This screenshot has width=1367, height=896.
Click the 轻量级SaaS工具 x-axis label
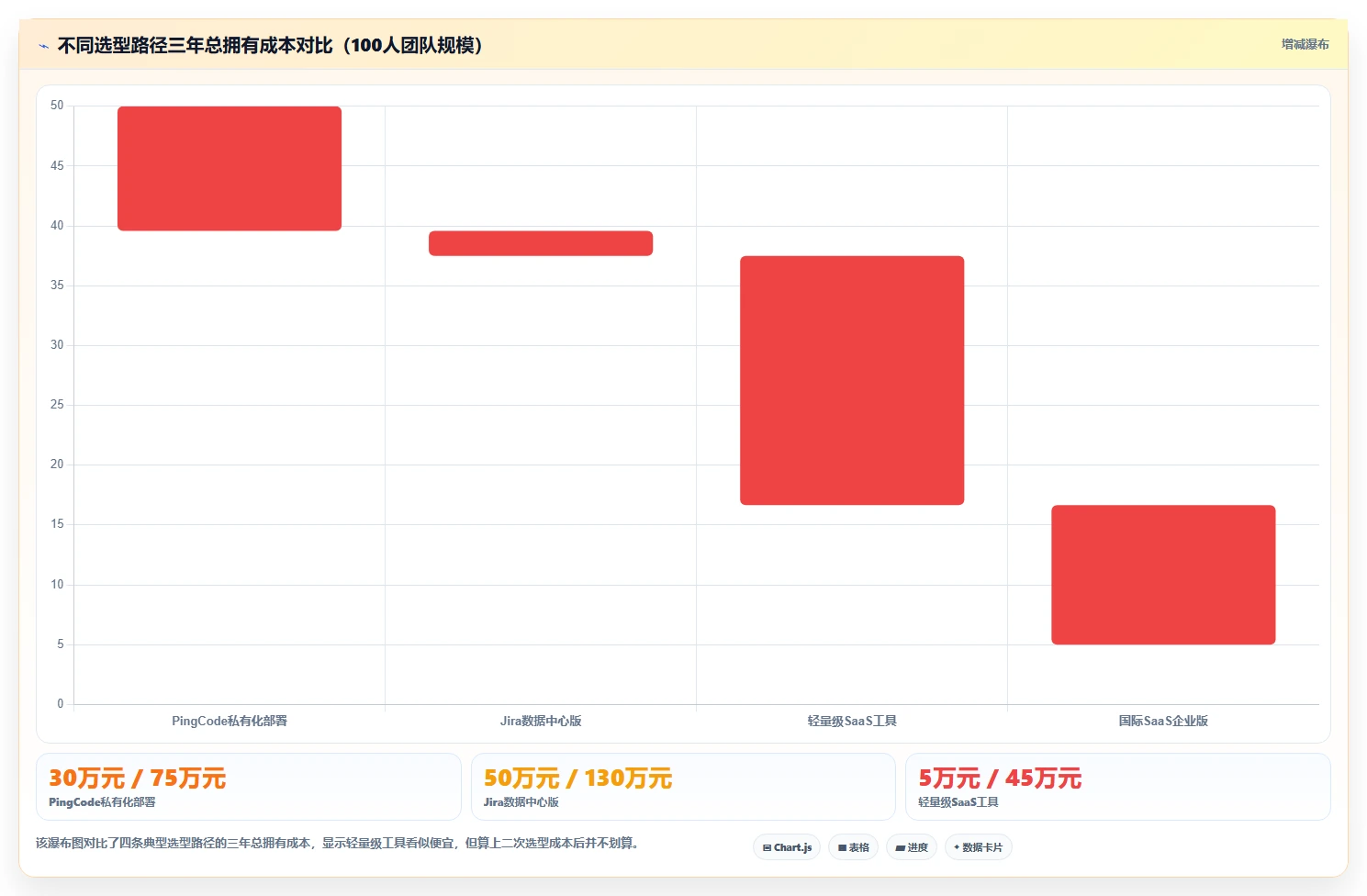pos(852,721)
